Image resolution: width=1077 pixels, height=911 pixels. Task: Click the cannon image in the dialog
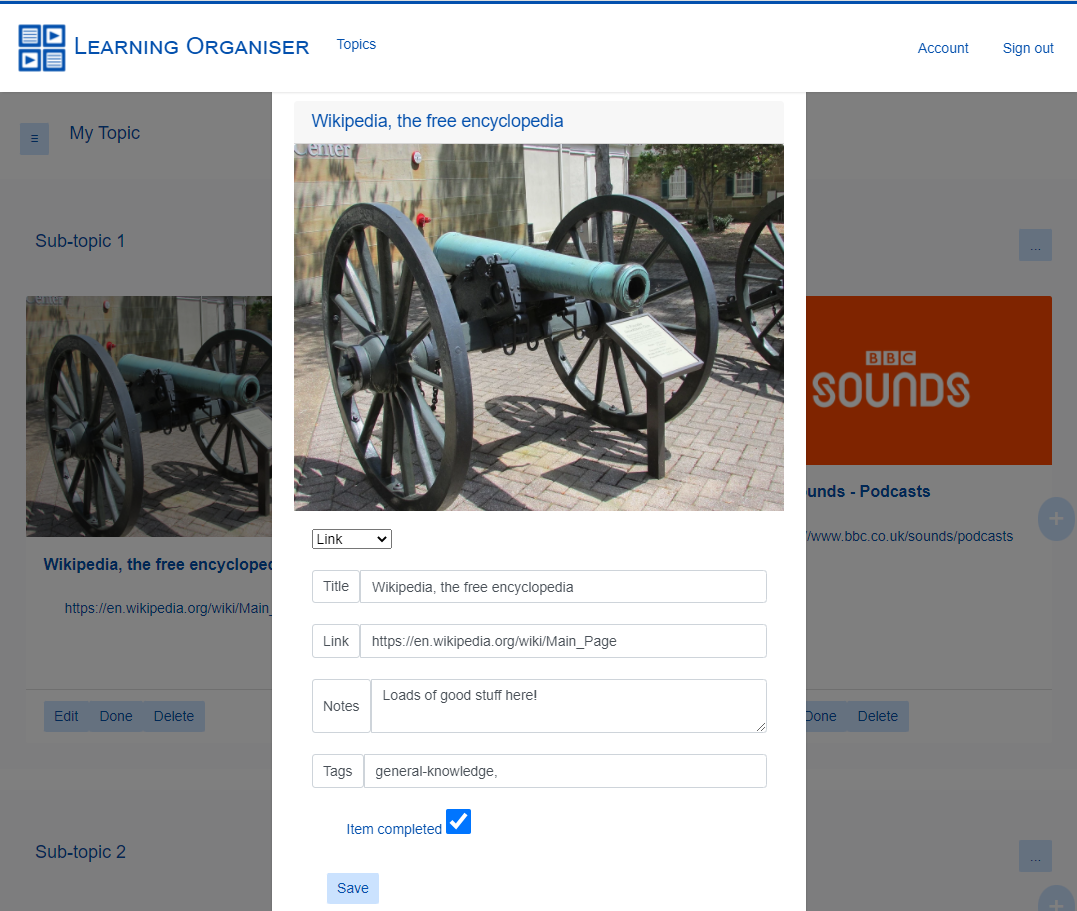538,325
